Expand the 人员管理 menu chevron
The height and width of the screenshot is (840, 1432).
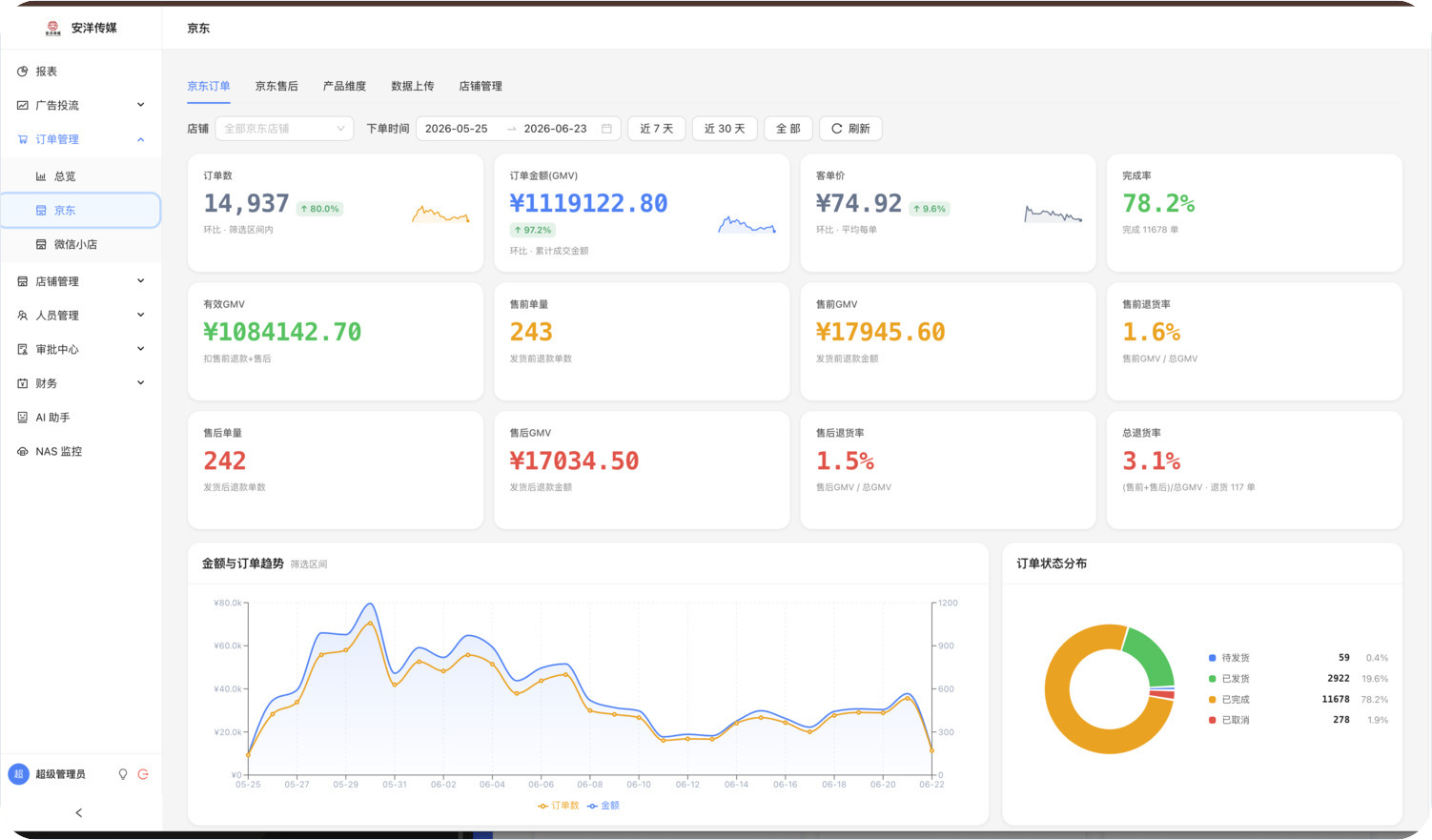(x=141, y=315)
